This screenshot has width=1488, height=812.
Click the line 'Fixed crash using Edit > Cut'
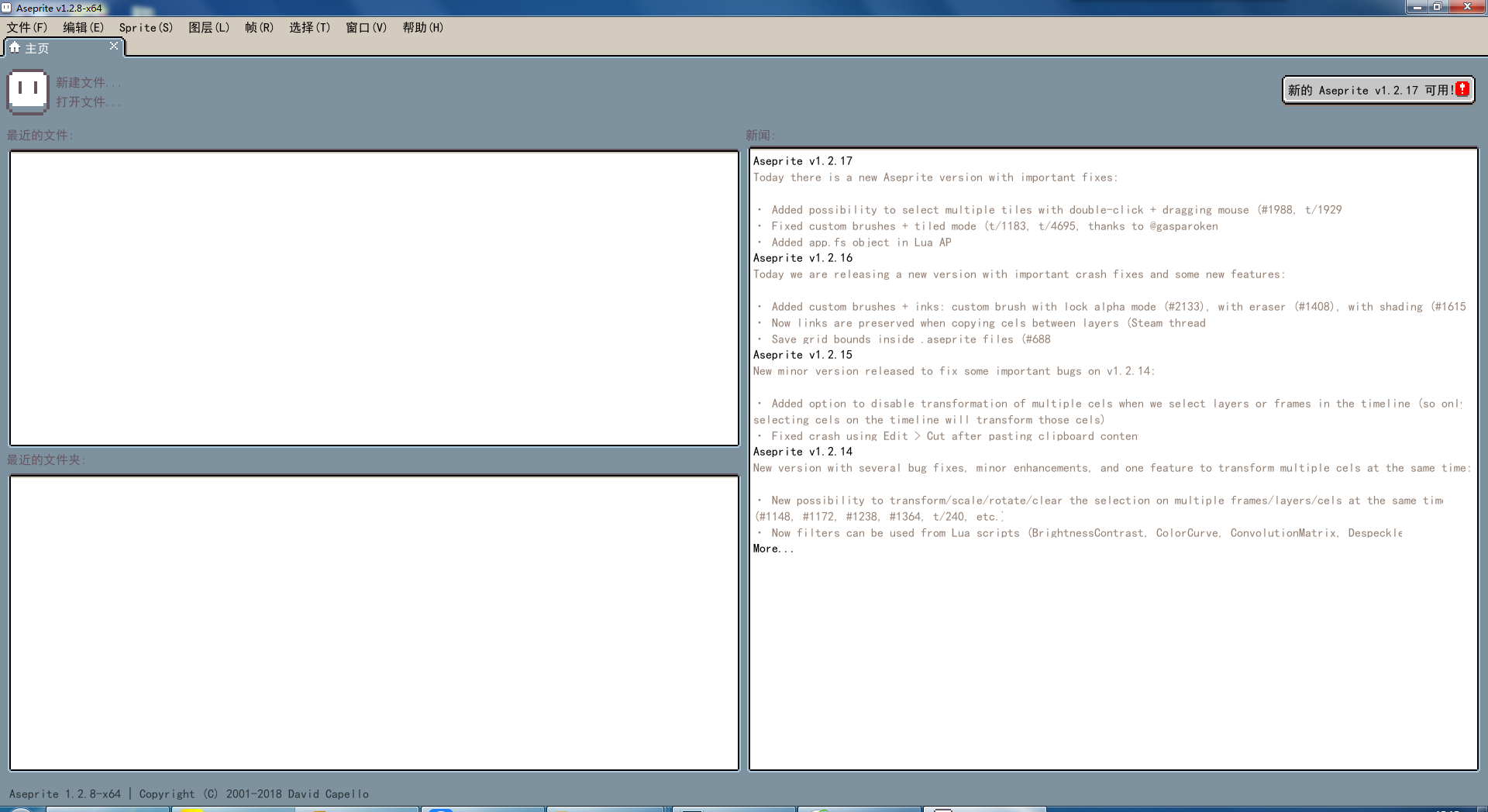click(947, 436)
